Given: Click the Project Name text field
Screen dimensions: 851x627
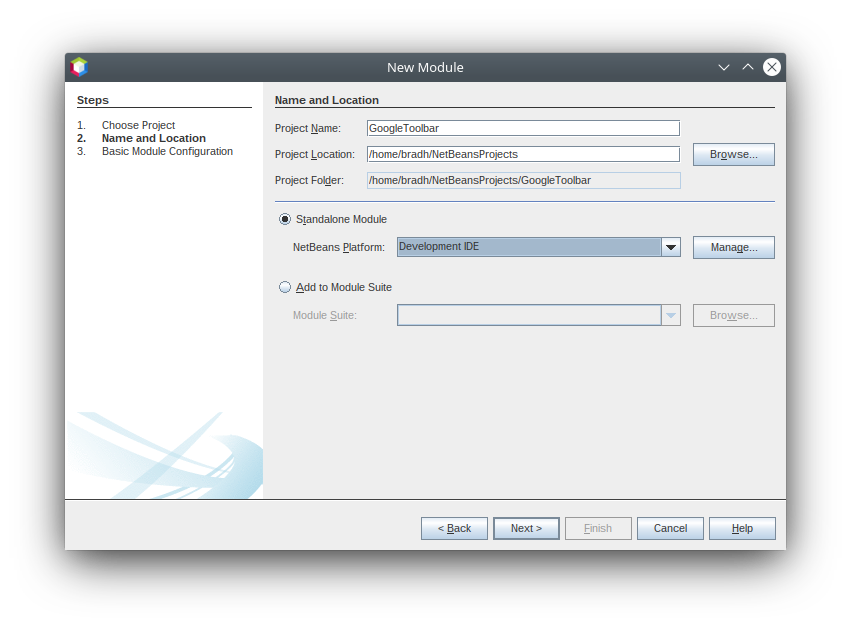Looking at the screenshot, I should tap(523, 128).
